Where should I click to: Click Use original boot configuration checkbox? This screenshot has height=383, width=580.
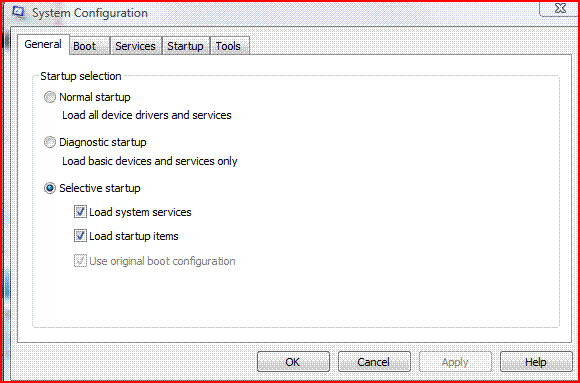point(80,261)
